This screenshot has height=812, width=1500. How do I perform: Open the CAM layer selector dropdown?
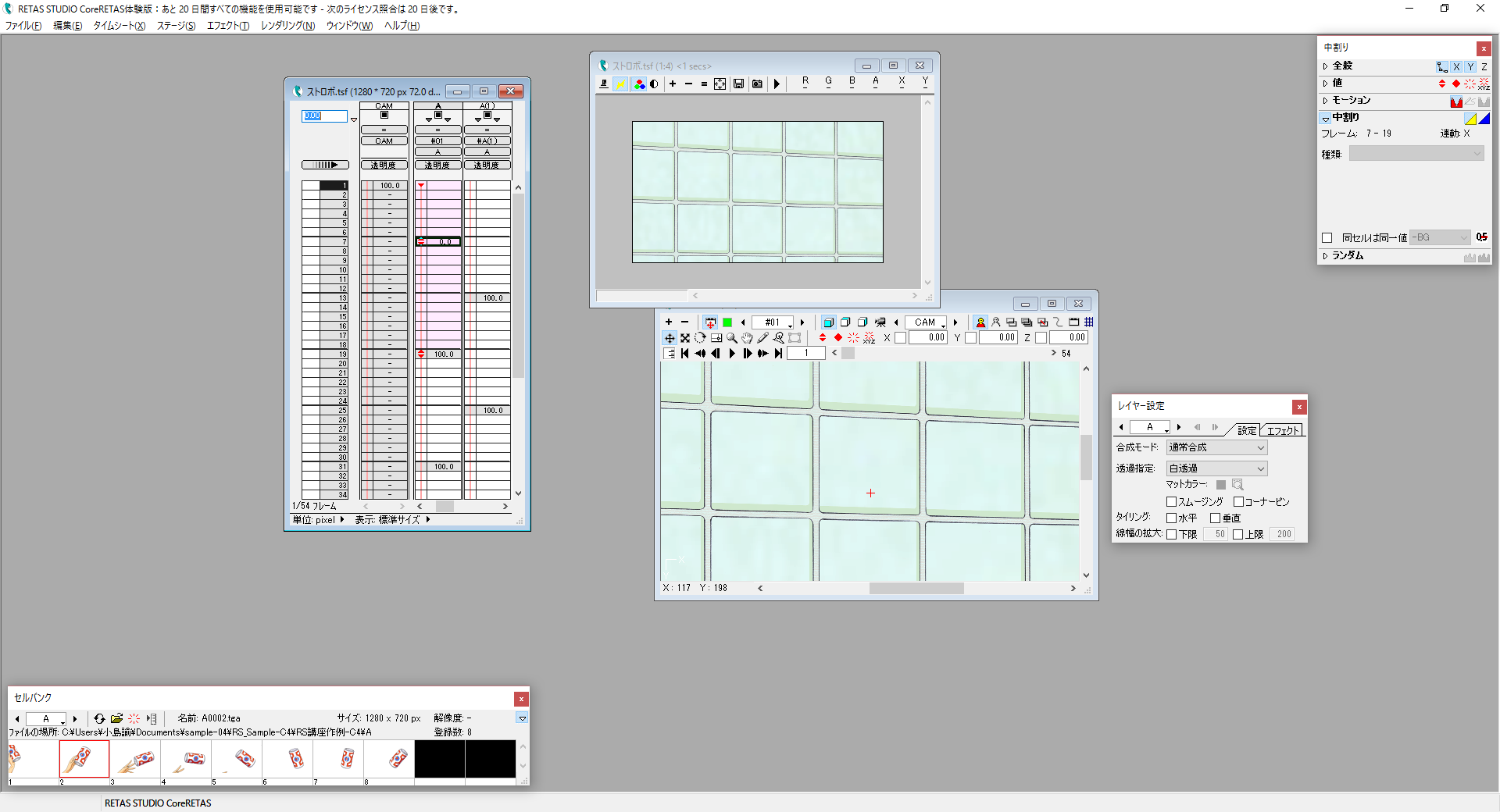point(926,322)
